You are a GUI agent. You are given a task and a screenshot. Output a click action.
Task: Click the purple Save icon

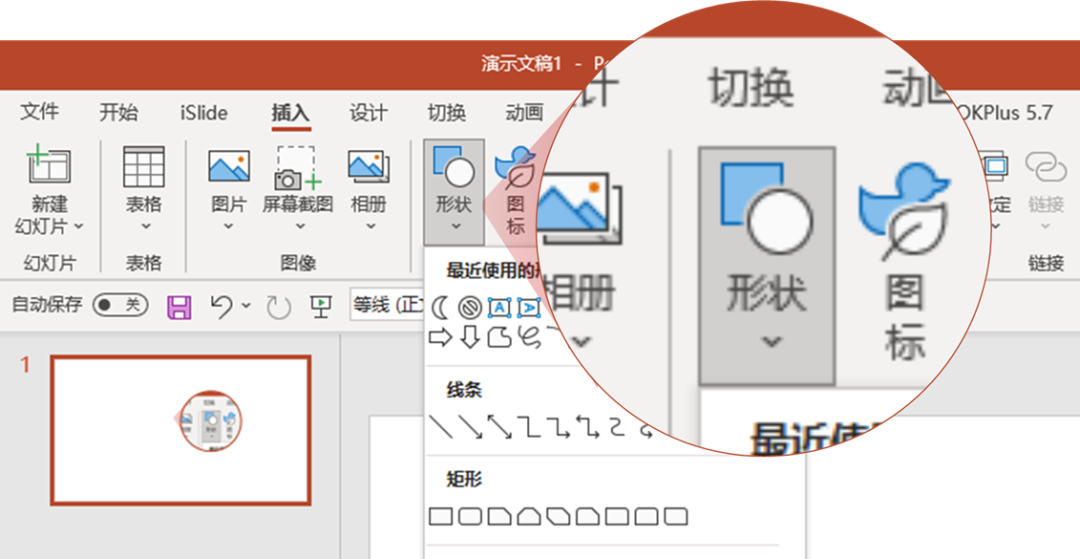click(179, 306)
